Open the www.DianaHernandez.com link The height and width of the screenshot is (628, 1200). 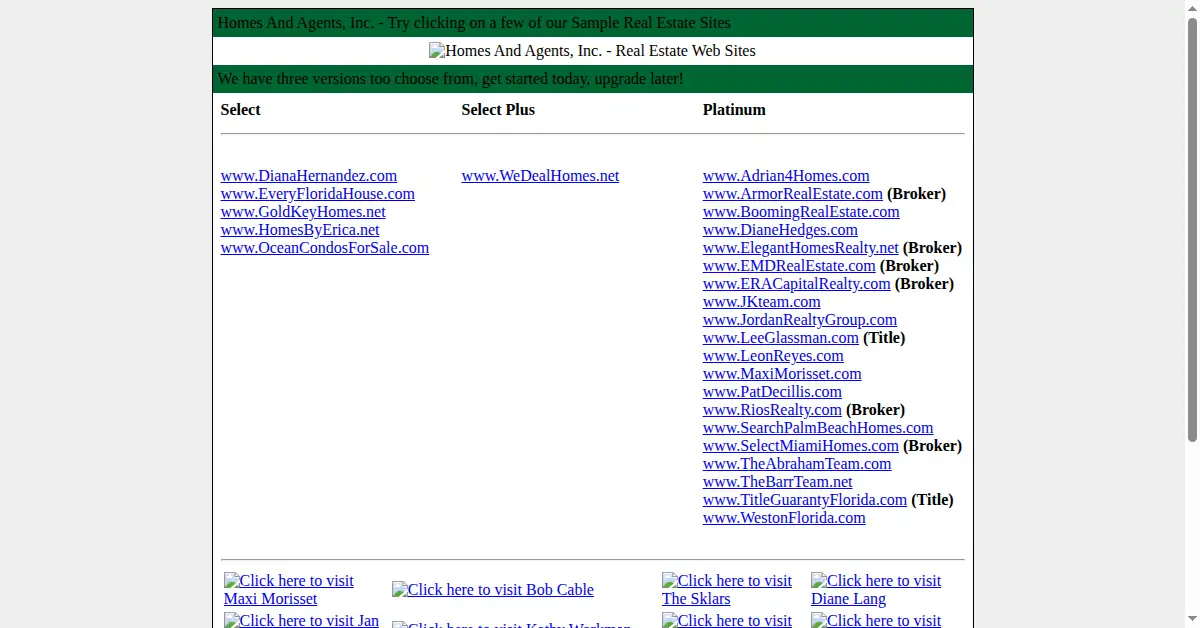pos(309,176)
